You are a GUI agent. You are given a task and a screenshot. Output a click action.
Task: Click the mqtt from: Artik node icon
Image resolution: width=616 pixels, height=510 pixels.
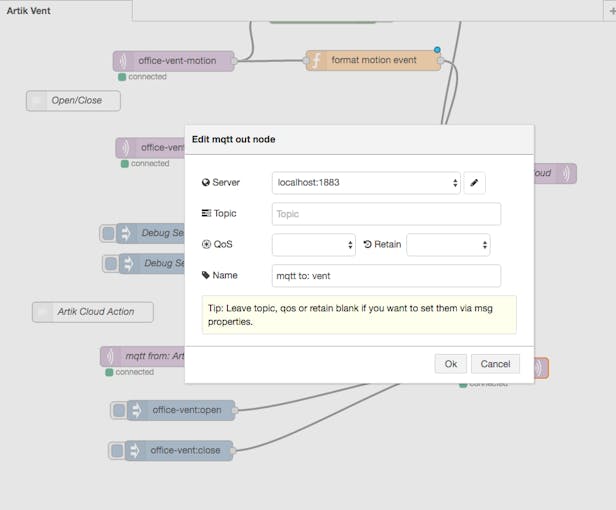click(110, 356)
